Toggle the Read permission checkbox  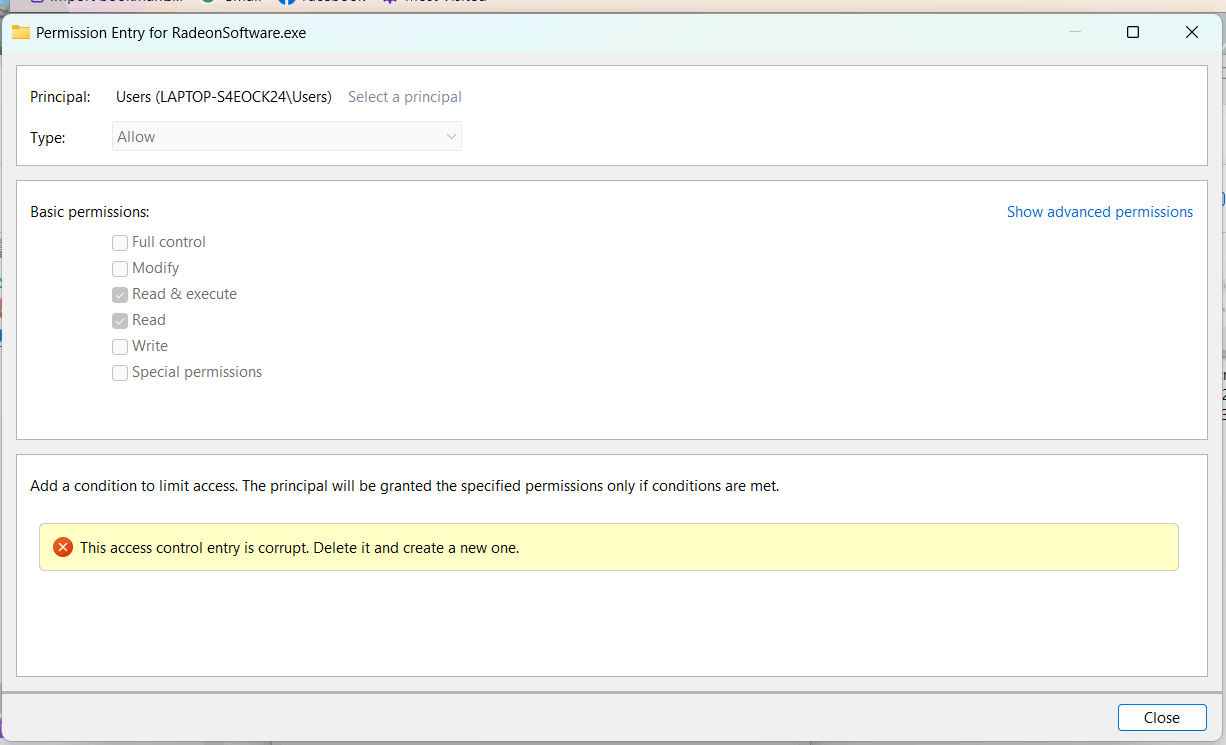(120, 320)
